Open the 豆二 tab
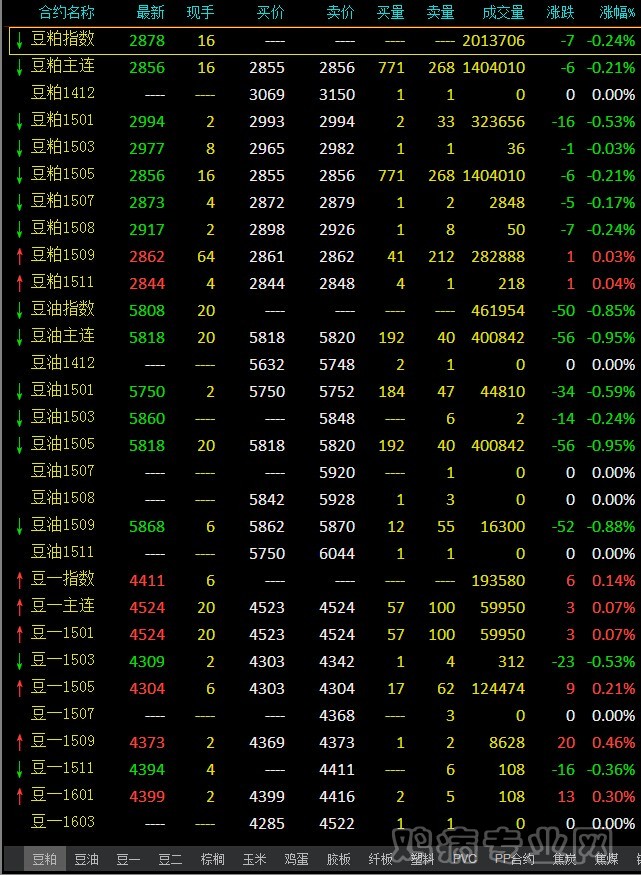The height and width of the screenshot is (875, 641). [170, 859]
